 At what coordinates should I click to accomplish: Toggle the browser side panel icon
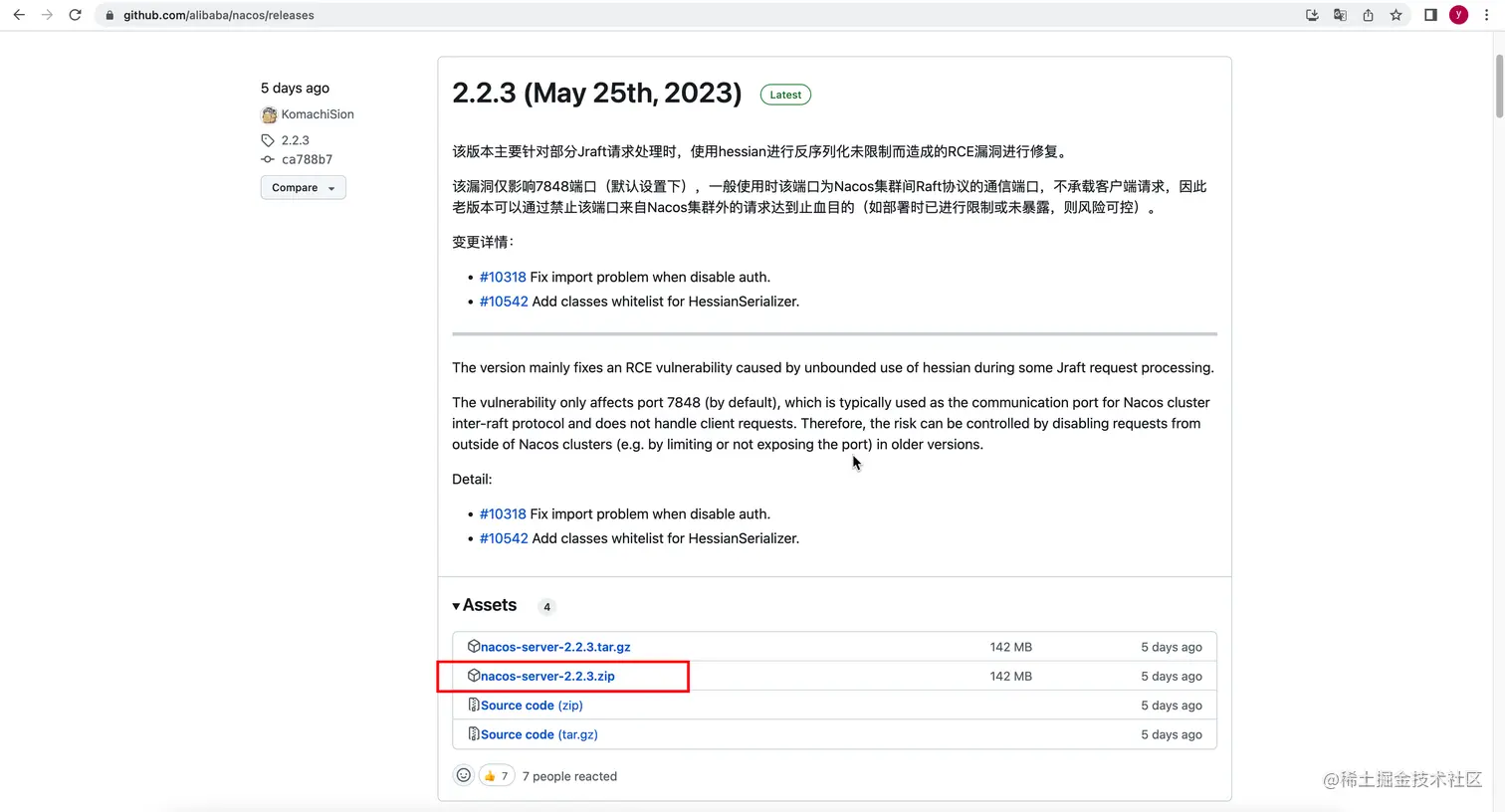[1430, 15]
